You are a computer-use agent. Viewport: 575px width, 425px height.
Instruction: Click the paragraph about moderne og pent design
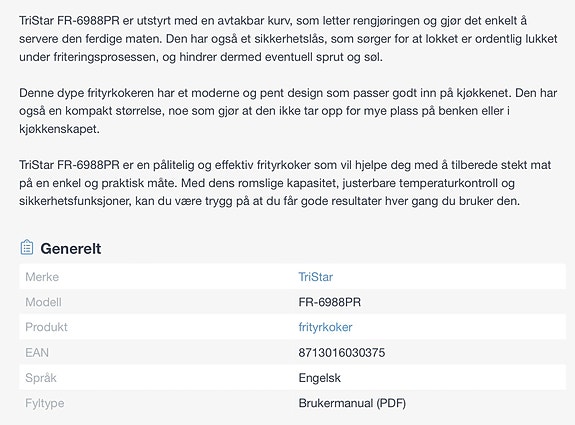[x=288, y=111]
